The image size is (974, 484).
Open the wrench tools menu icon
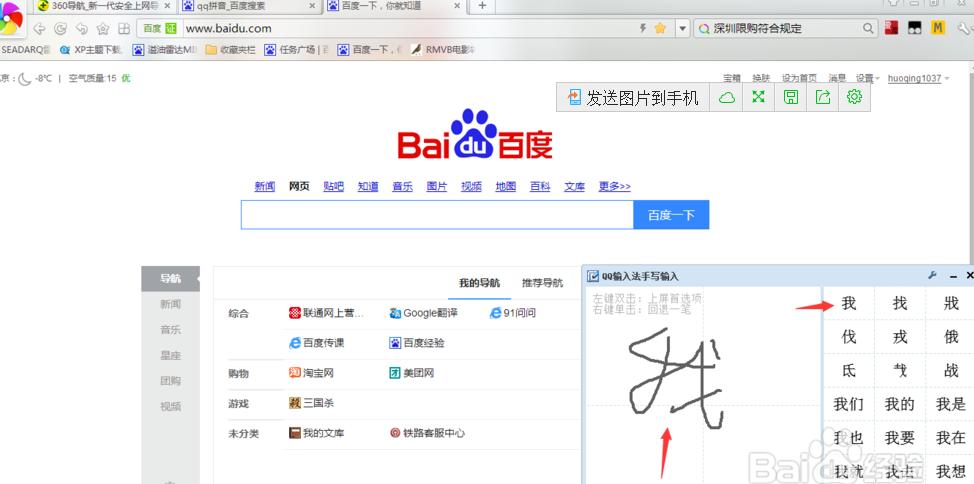[x=965, y=28]
